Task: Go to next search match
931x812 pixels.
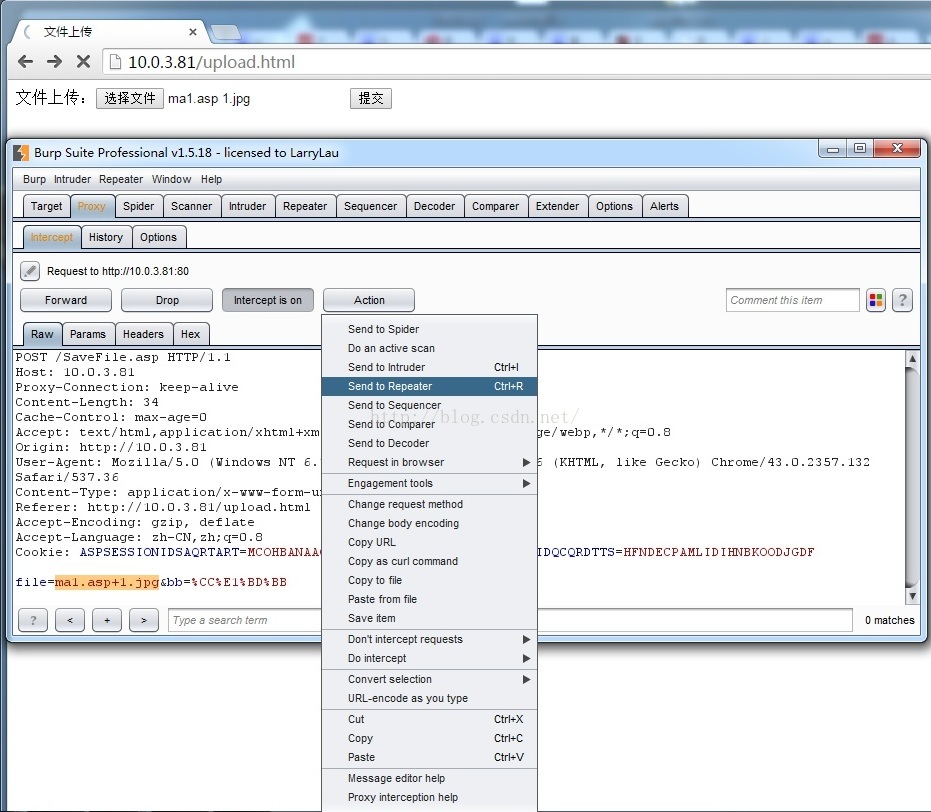Action: (x=144, y=620)
